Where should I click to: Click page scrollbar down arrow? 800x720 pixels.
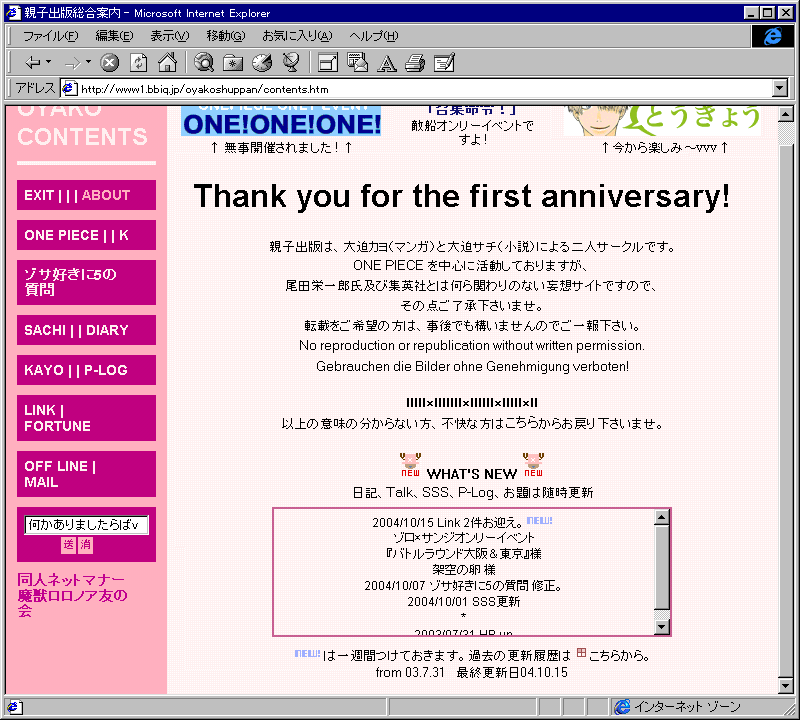click(786, 686)
